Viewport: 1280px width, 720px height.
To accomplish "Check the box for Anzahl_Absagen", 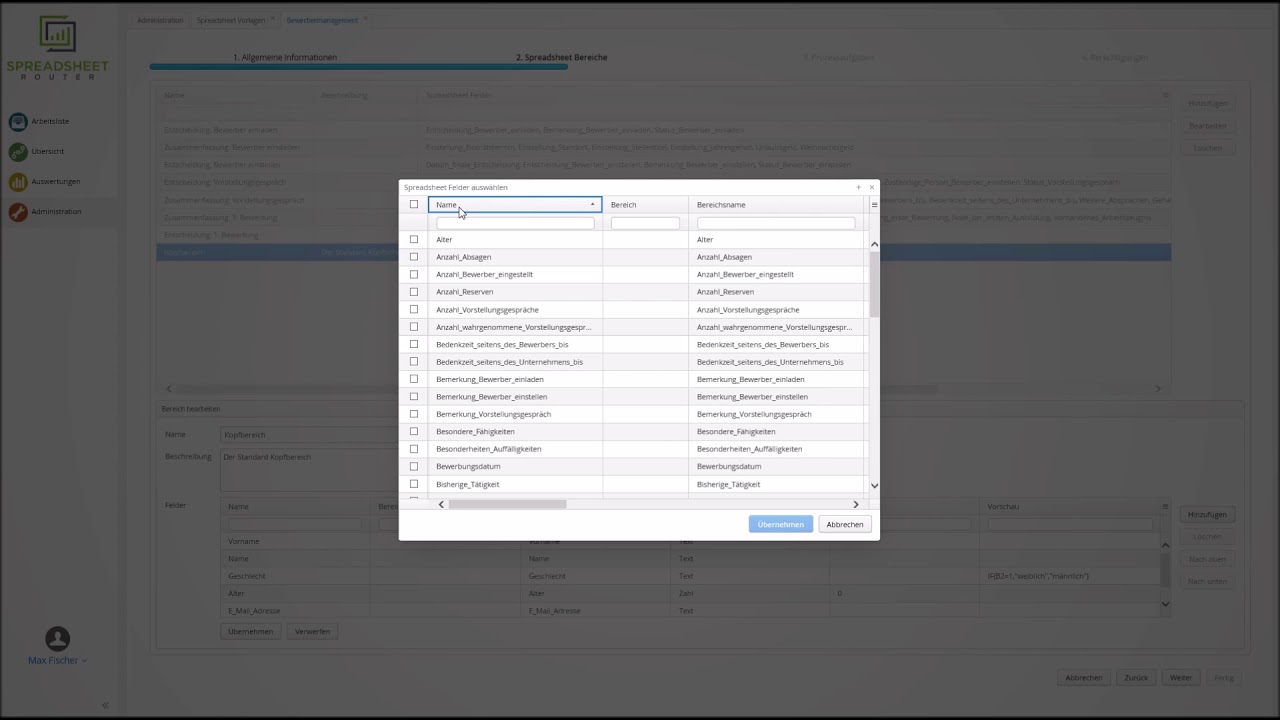I will [x=414, y=257].
